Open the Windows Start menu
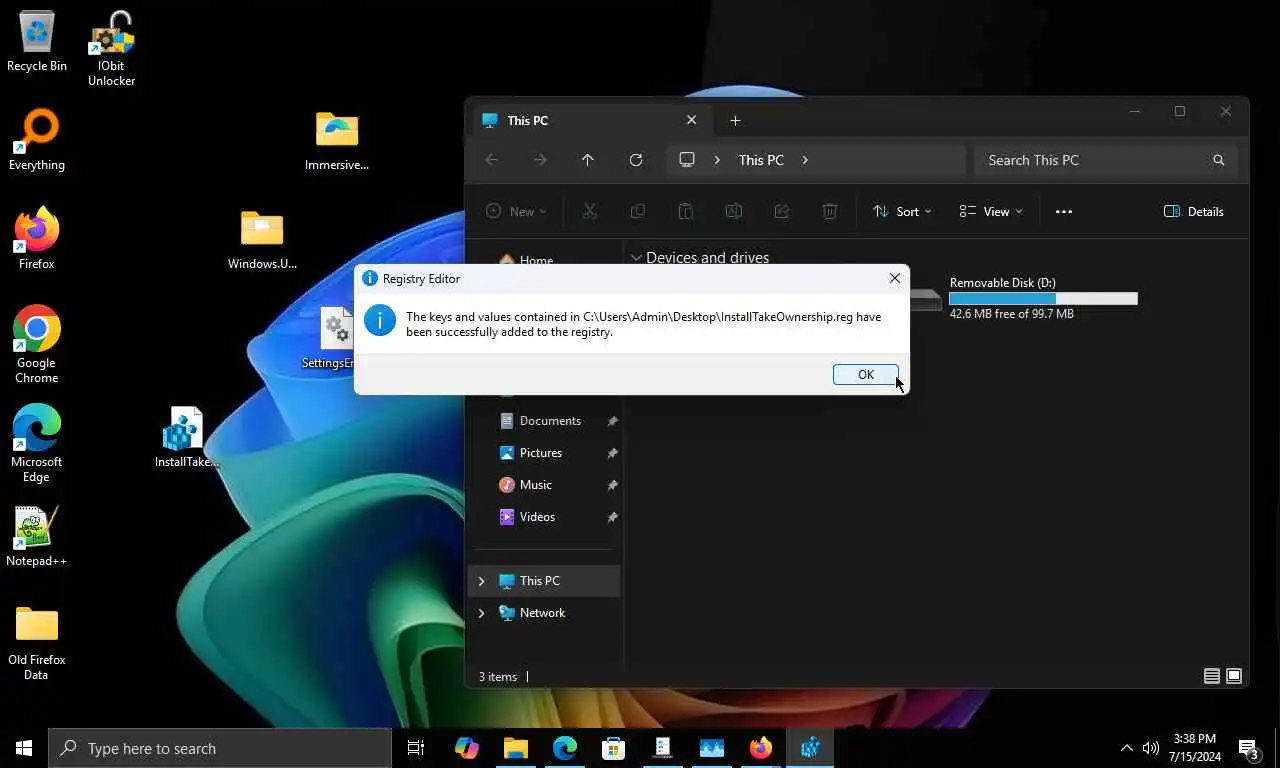The image size is (1280, 768). [24, 748]
